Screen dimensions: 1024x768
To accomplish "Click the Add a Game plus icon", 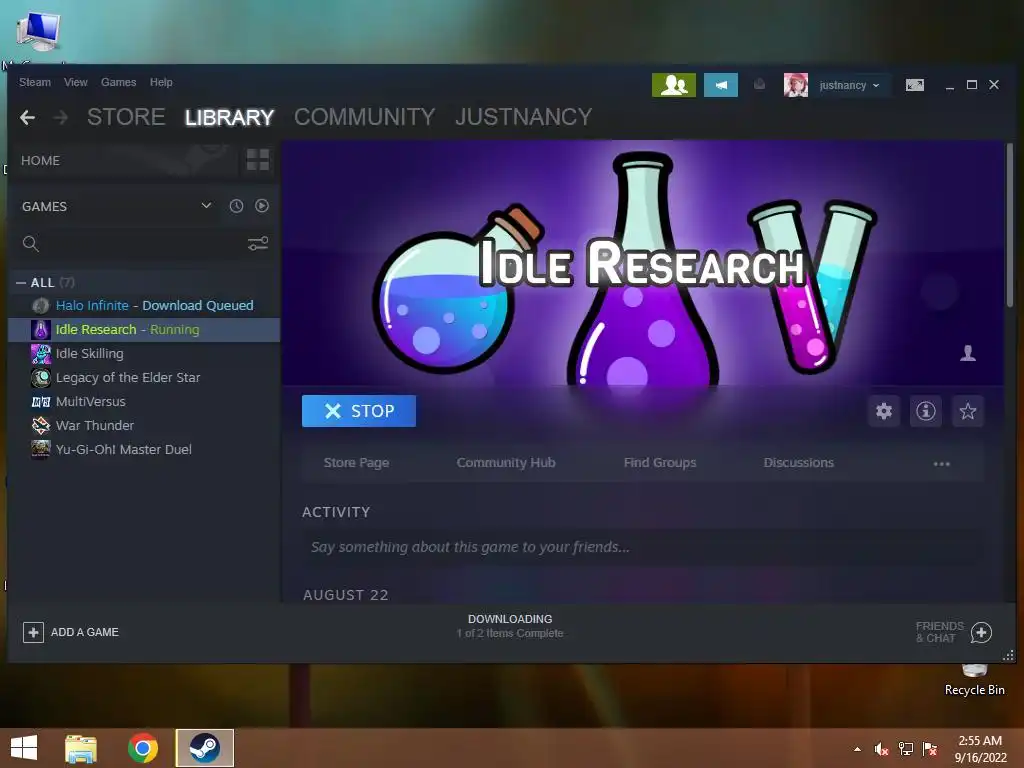I will pos(33,632).
